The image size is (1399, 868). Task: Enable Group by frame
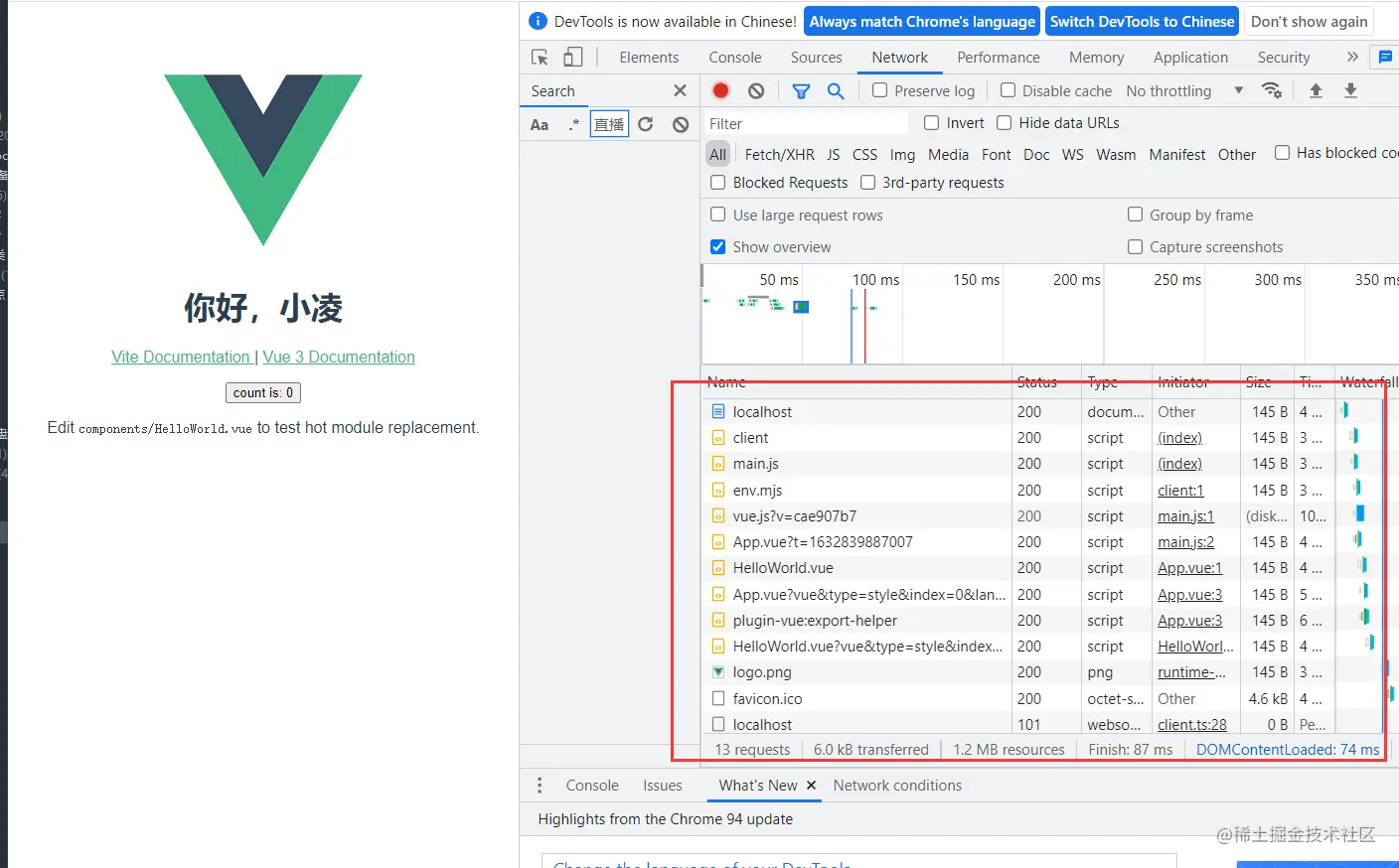pyautogui.click(x=1135, y=215)
